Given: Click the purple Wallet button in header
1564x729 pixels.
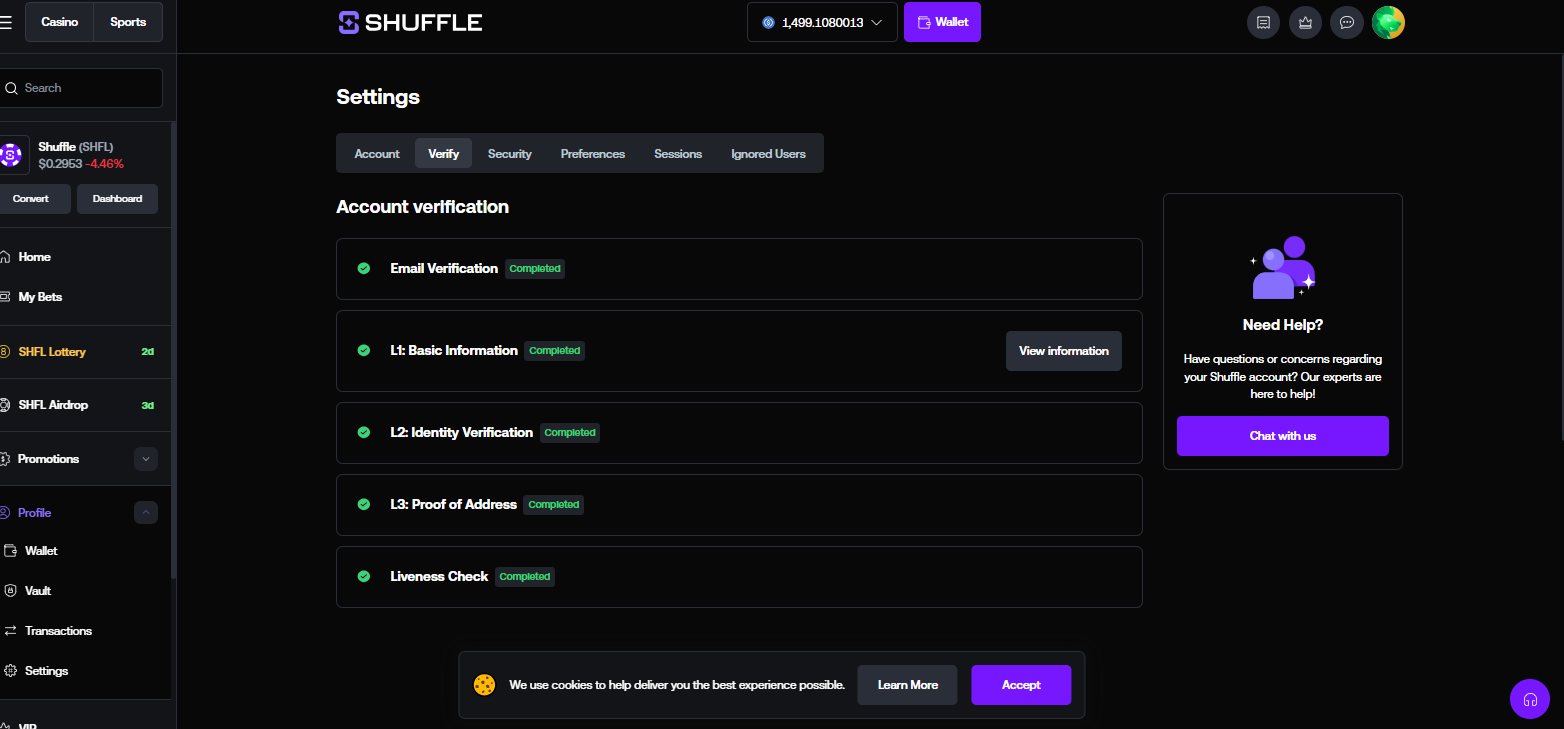Looking at the screenshot, I should pyautogui.click(x=942, y=22).
